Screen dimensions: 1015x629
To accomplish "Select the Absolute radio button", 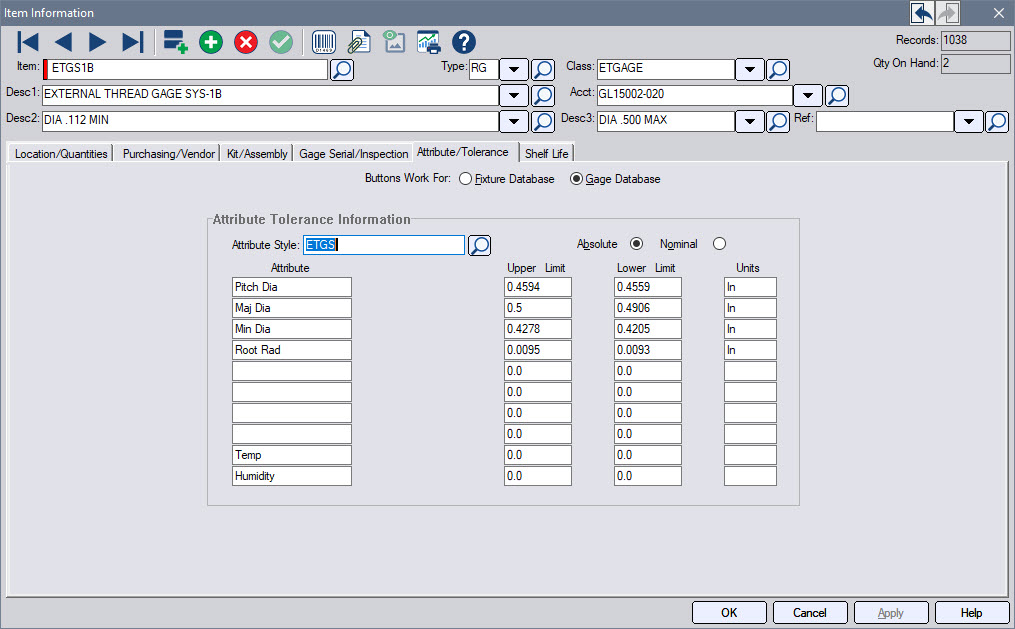I will click(x=637, y=243).
